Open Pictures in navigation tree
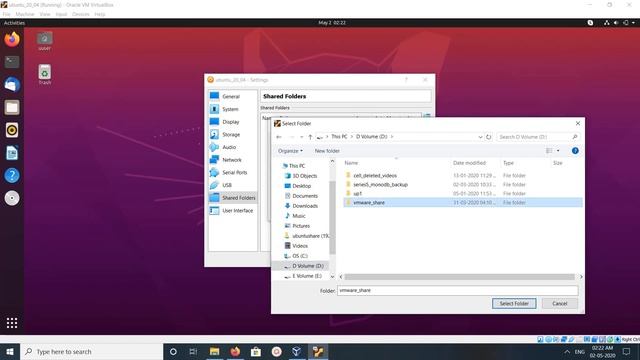This screenshot has height=360, width=640. coord(301,226)
